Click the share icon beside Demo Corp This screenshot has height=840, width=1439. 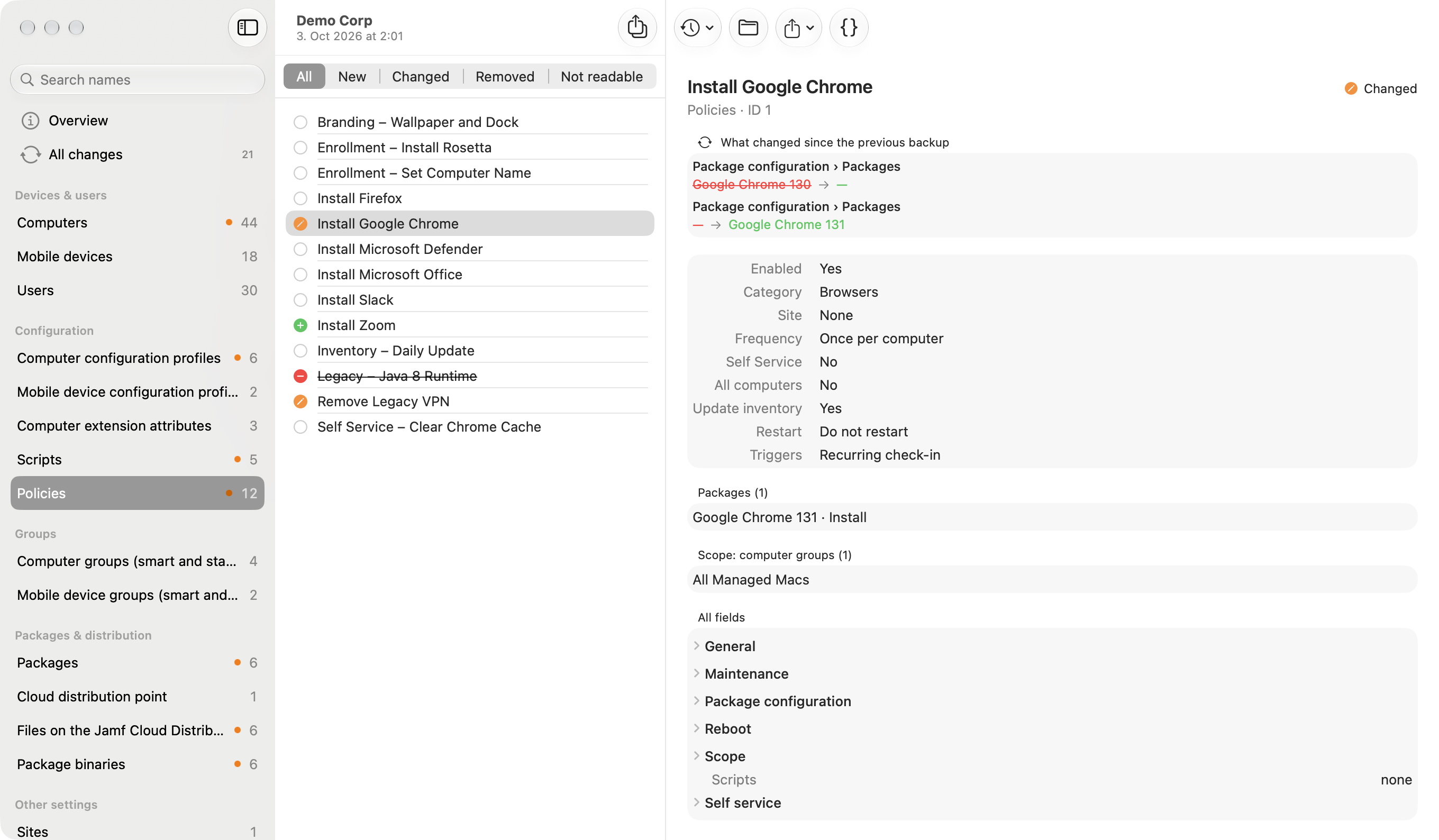pyautogui.click(x=636, y=28)
